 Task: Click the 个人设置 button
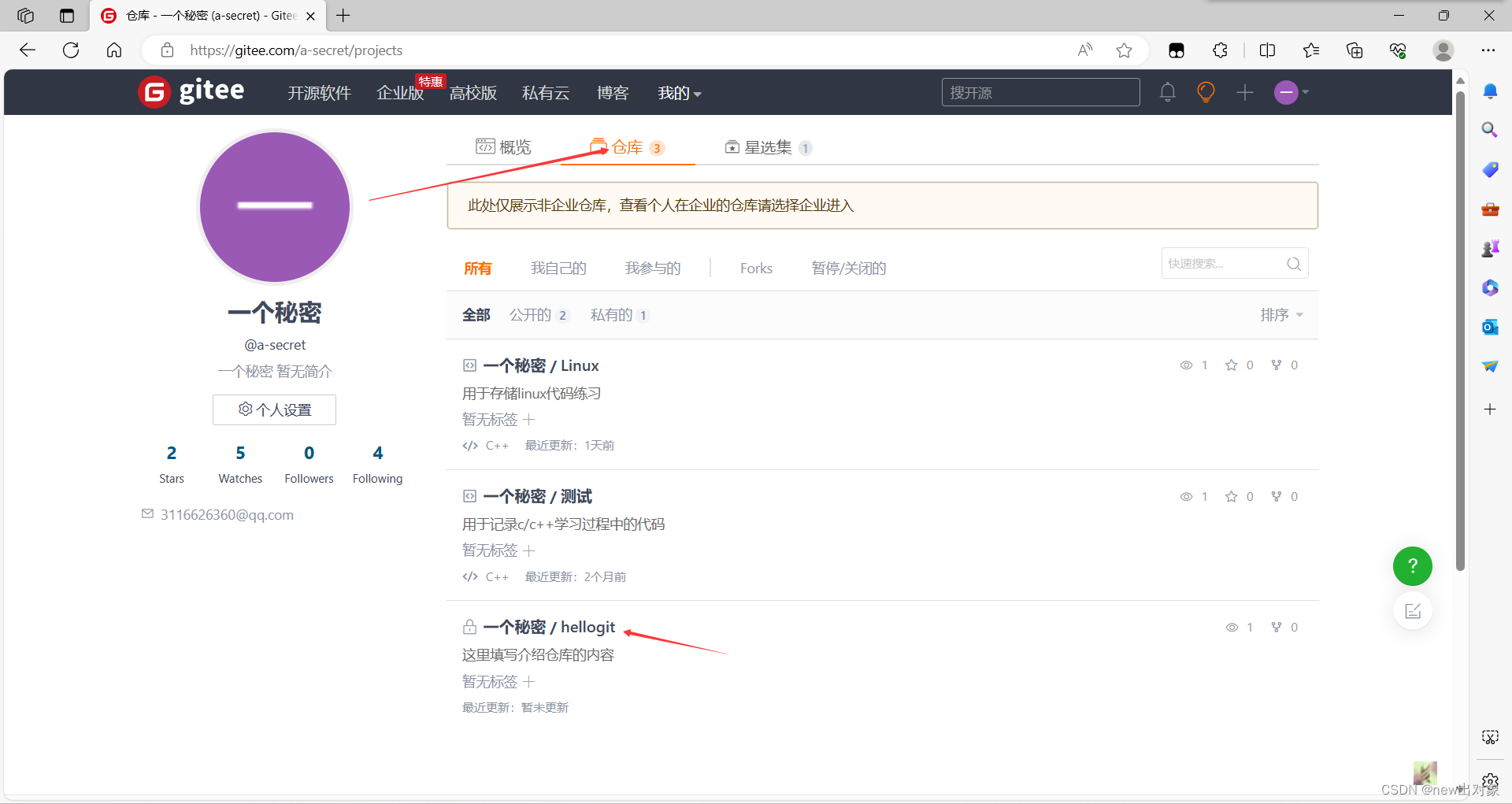tap(274, 409)
